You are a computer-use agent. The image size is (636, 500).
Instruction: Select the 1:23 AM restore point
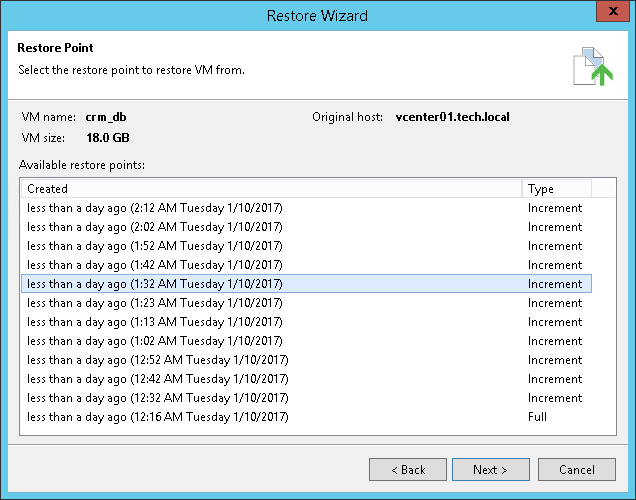(307, 303)
